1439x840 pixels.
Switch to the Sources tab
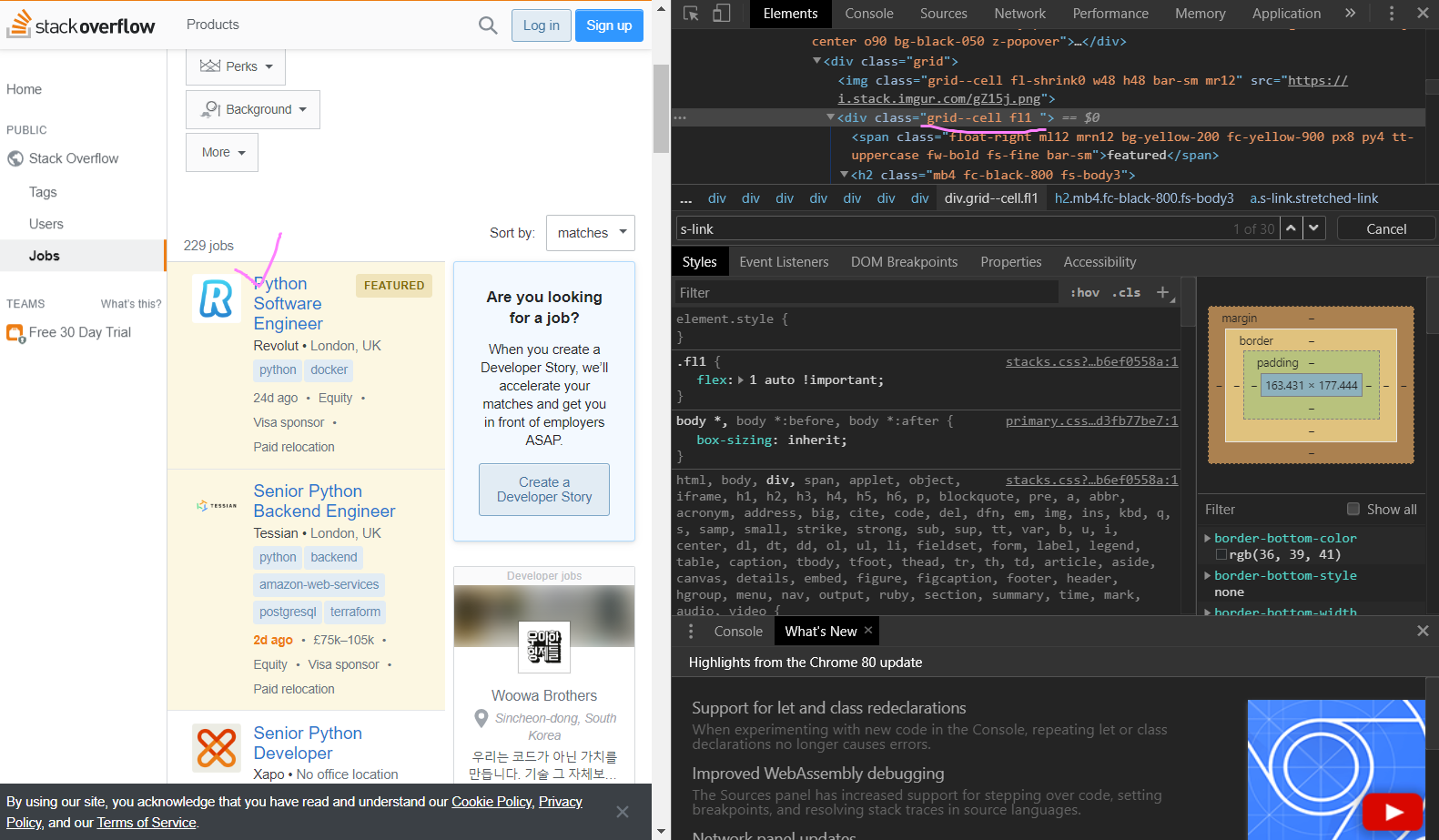944,14
